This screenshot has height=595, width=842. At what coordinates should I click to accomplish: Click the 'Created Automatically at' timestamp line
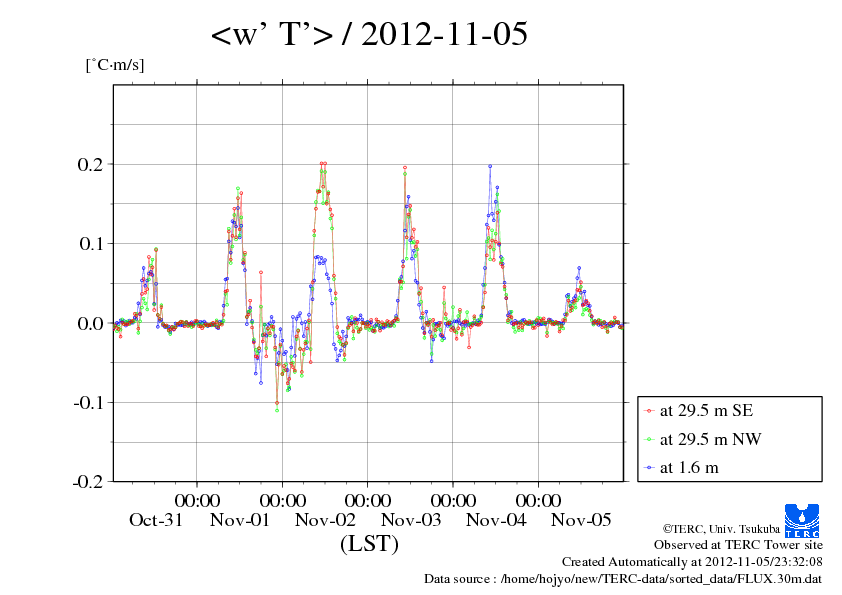point(692,562)
